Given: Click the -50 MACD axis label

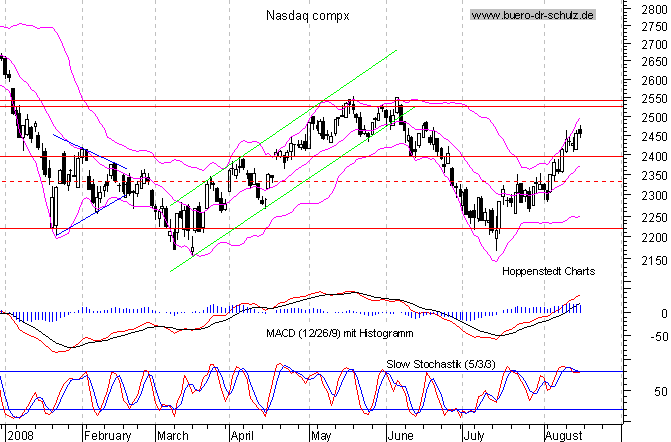Looking at the screenshot, I should (650, 337).
